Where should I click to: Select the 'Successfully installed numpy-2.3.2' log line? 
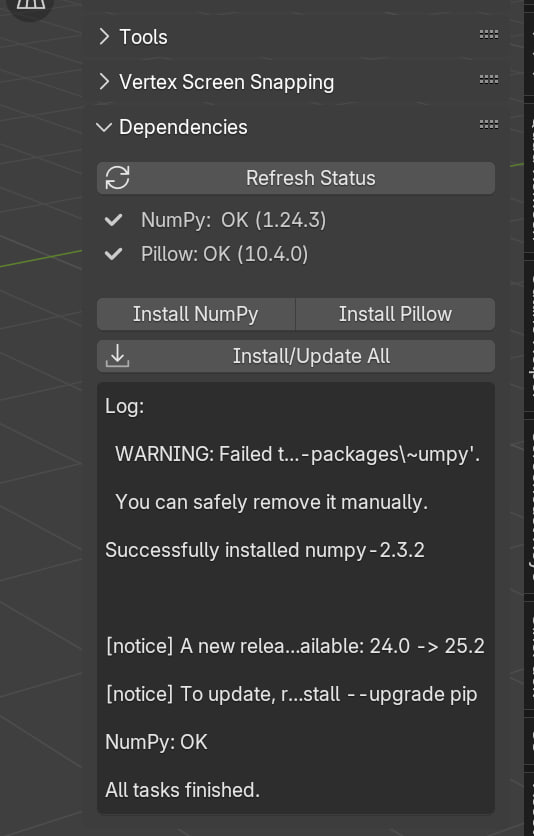coord(265,550)
